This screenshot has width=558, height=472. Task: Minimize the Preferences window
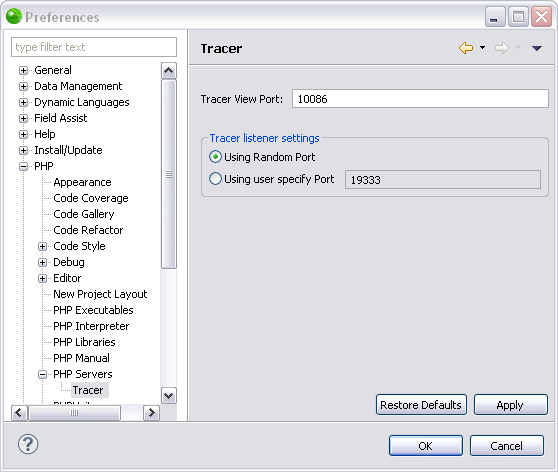click(495, 17)
